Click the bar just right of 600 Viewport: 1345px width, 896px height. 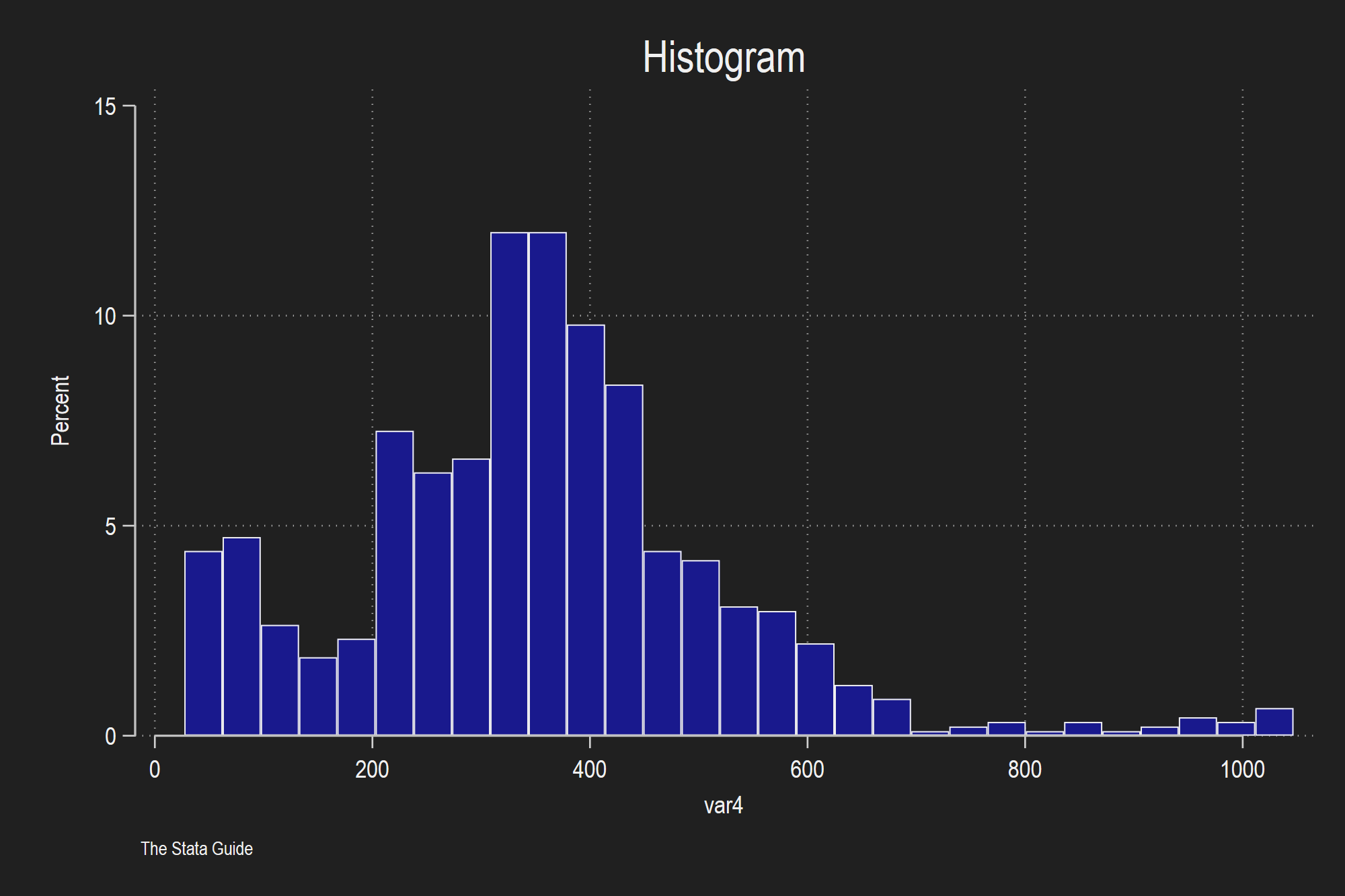pyautogui.click(x=815, y=690)
